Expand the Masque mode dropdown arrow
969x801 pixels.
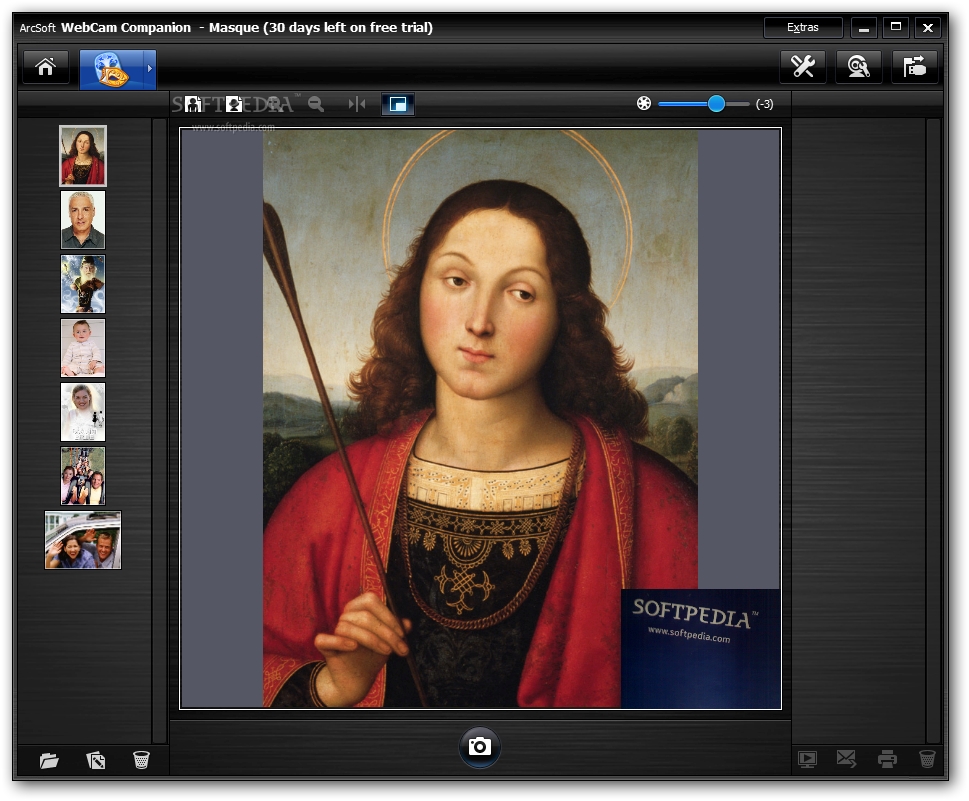(x=150, y=69)
